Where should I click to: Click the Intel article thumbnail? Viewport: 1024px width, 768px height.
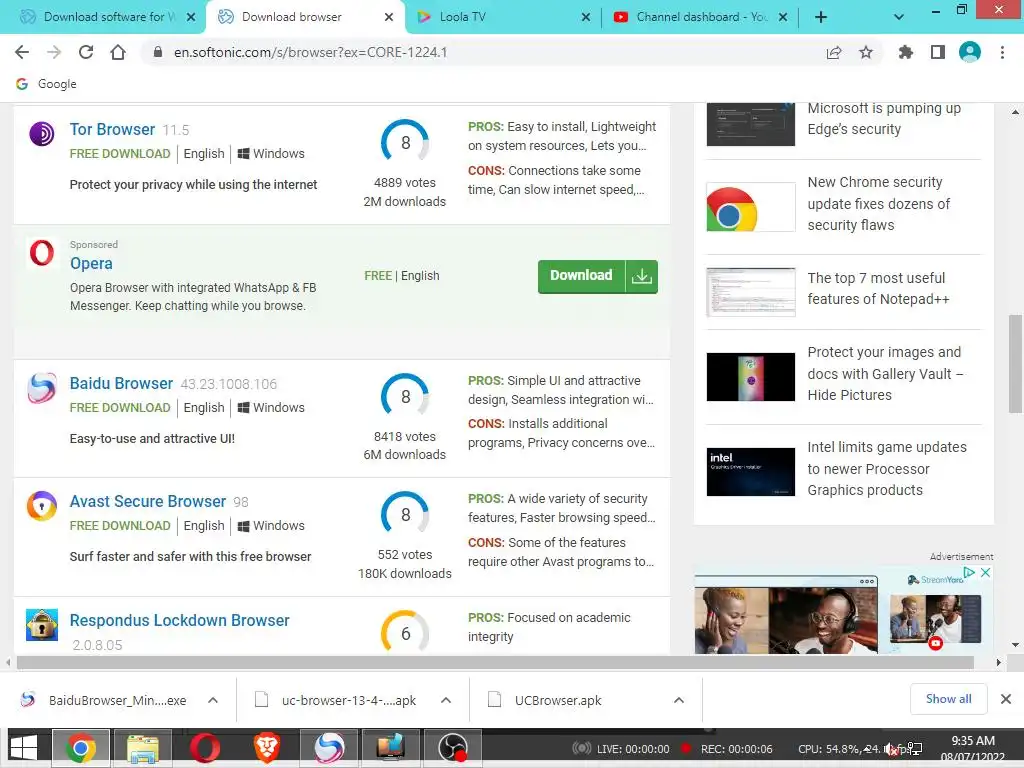click(750, 472)
